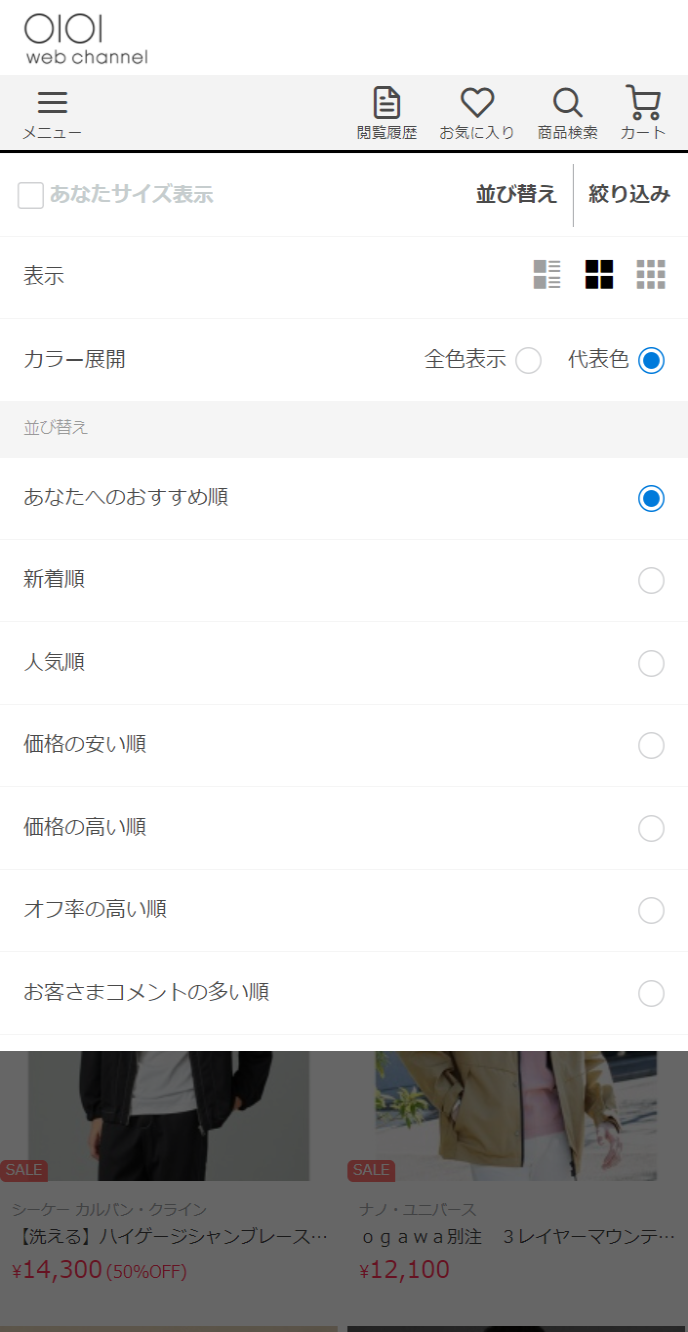Click the 商品検索 magnifier icon
Image resolution: width=688 pixels, height=1332 pixels.
tap(567, 114)
